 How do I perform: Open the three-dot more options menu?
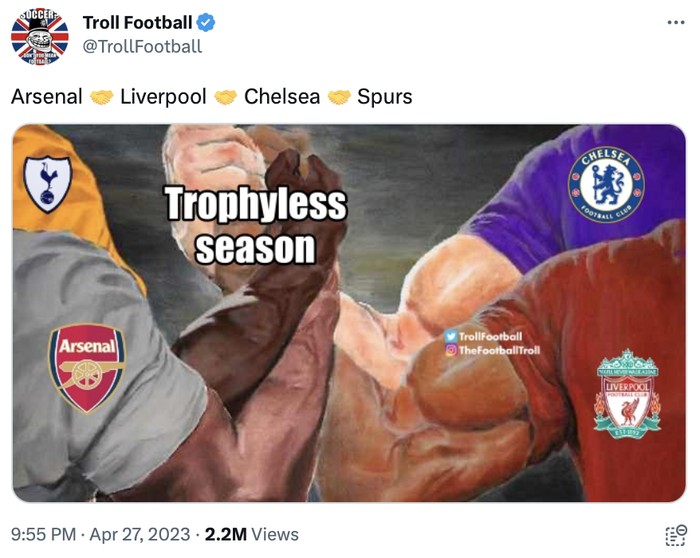pyautogui.click(x=676, y=23)
